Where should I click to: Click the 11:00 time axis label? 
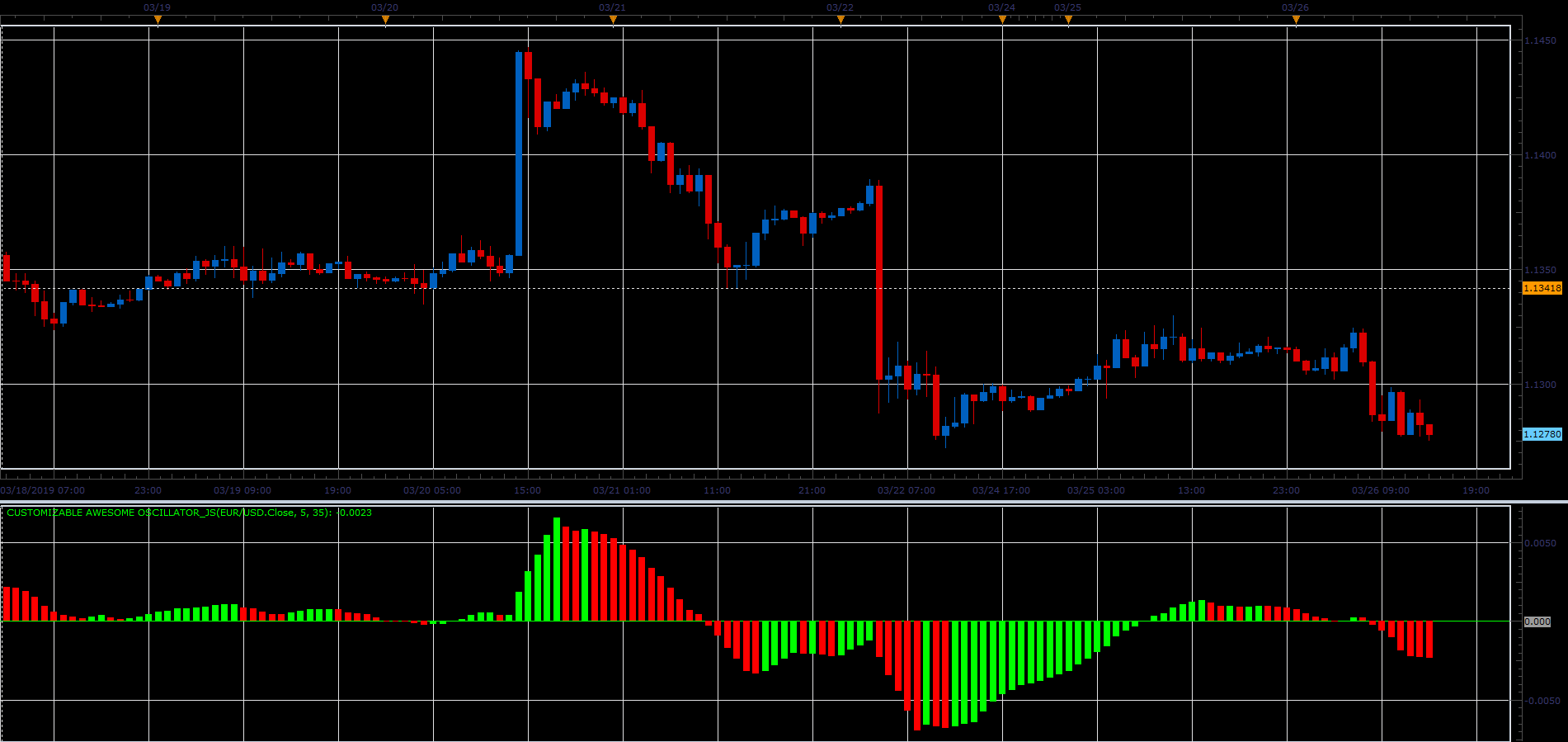click(718, 490)
